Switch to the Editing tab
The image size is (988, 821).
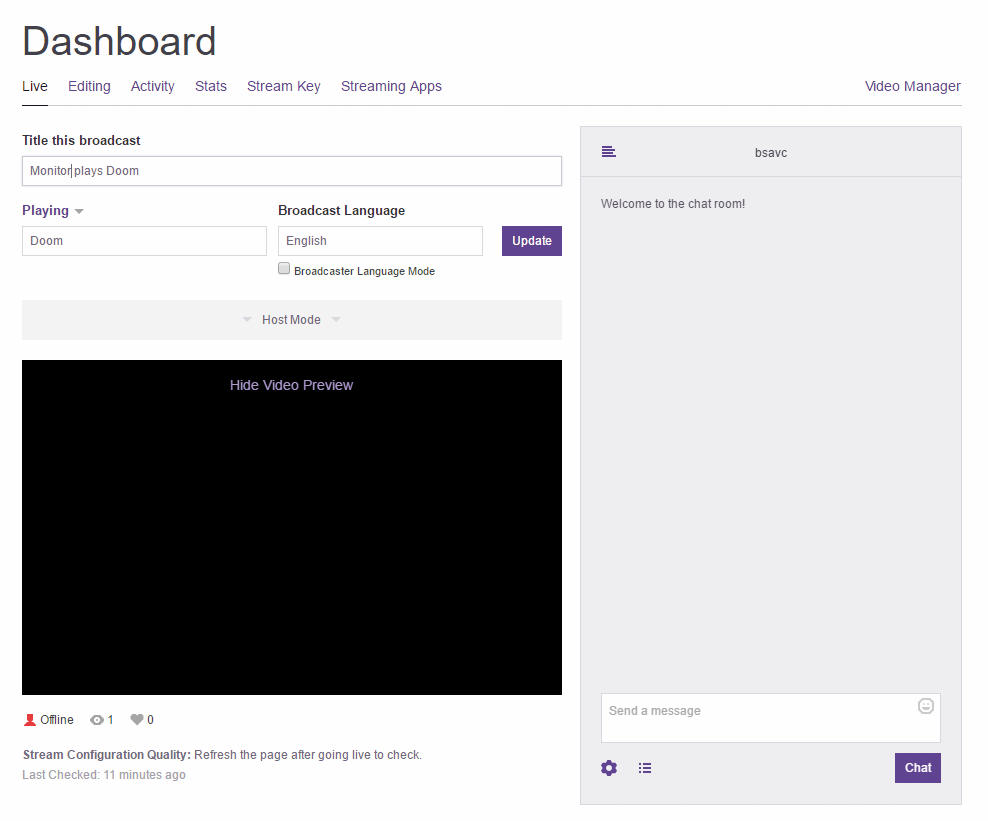pyautogui.click(x=89, y=86)
